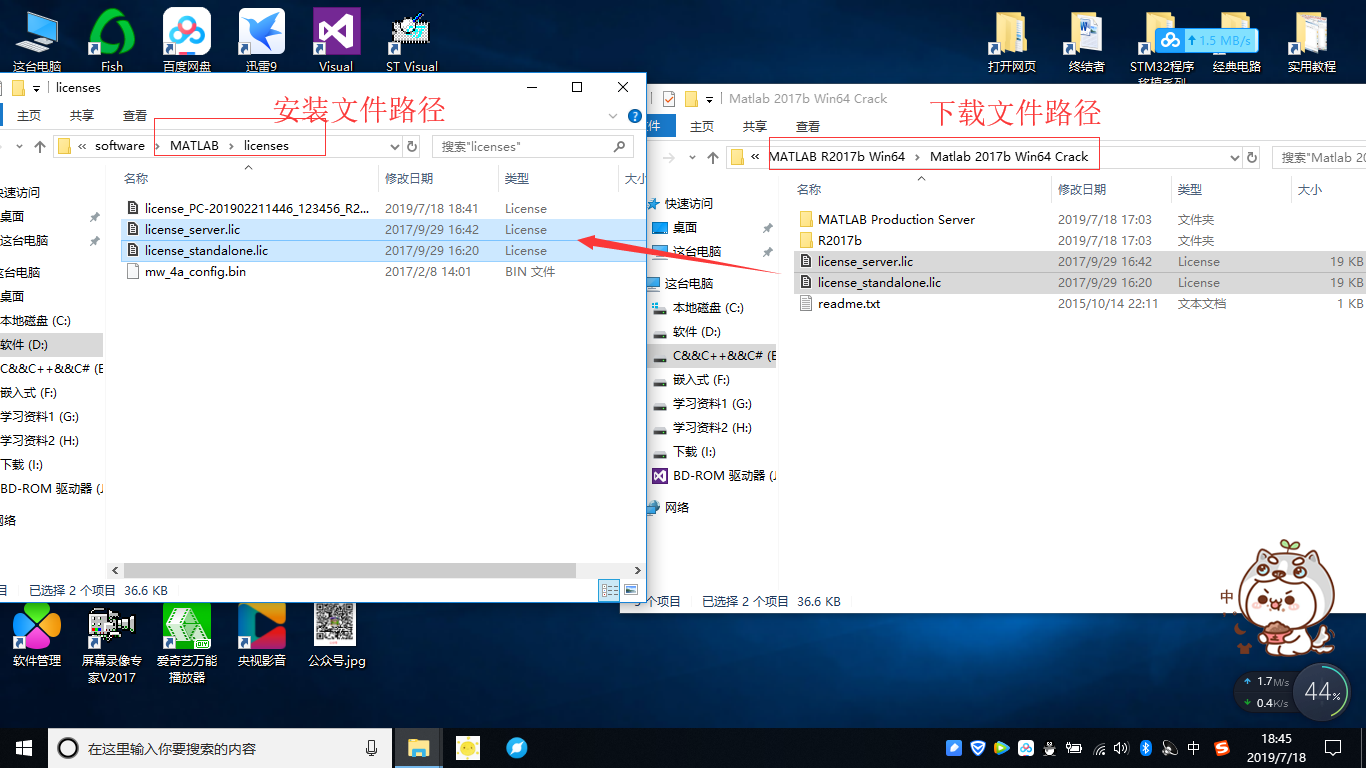Open the 实用教程 desktop folder

pos(1311,40)
